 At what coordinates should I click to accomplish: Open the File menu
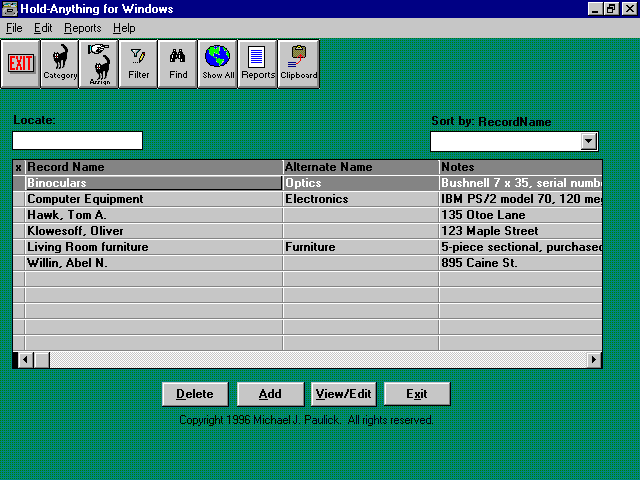coord(14,28)
